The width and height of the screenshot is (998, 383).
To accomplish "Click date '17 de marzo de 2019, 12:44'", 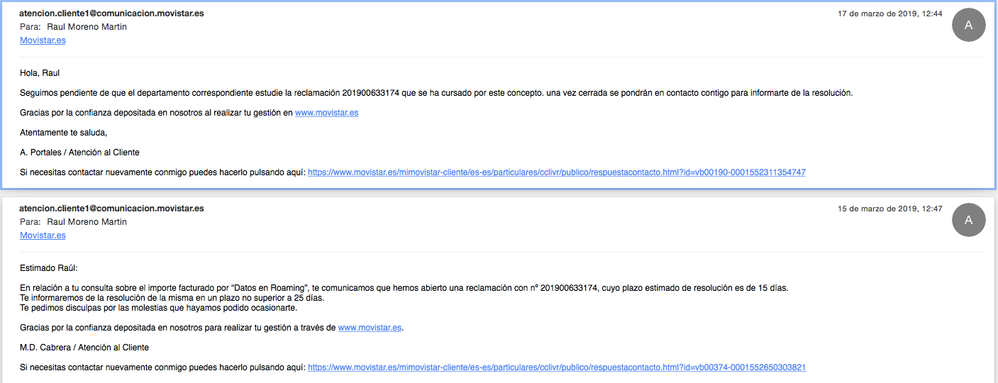I will coord(890,13).
